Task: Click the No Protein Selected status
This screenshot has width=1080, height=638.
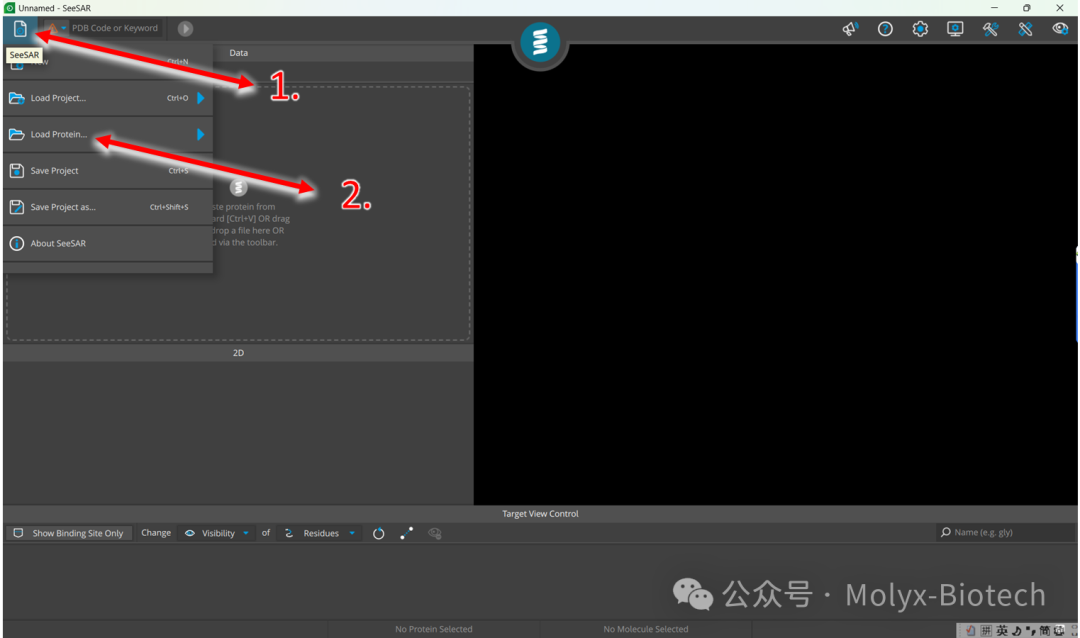Action: point(434,629)
